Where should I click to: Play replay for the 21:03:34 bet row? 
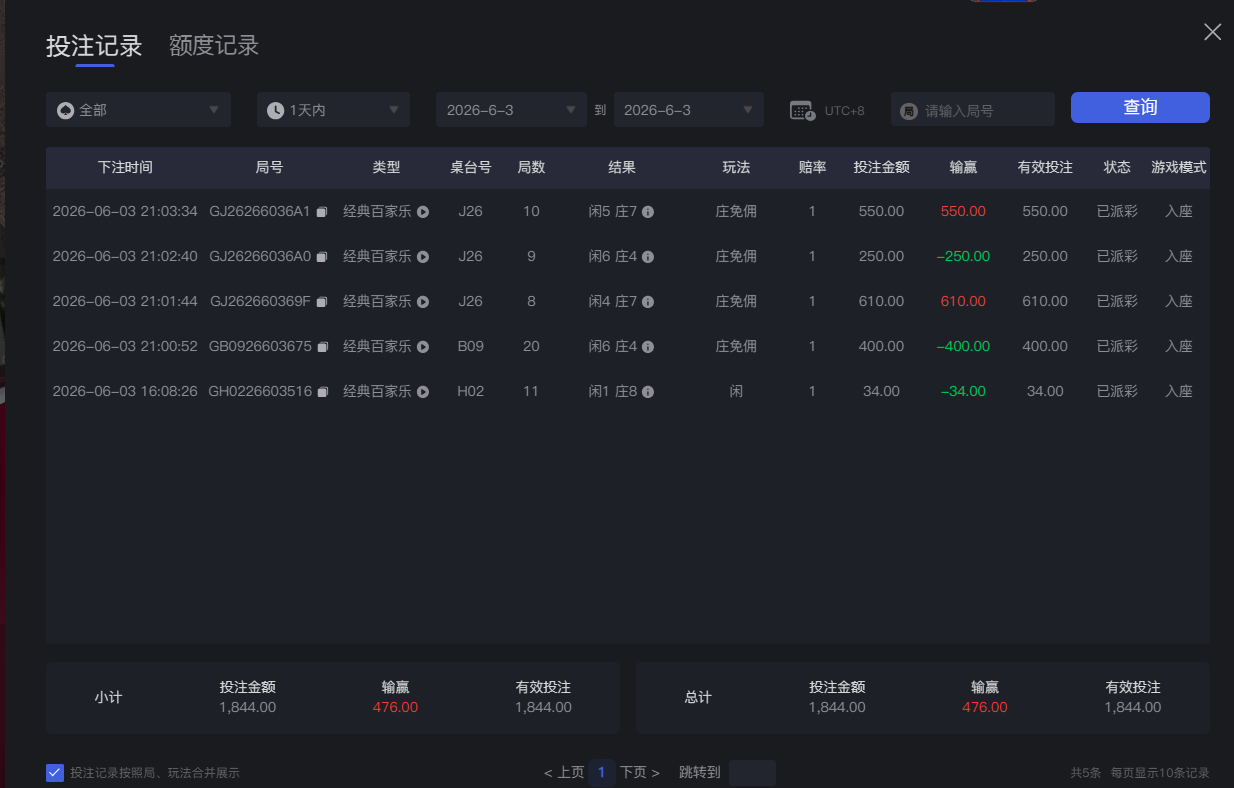click(x=423, y=212)
